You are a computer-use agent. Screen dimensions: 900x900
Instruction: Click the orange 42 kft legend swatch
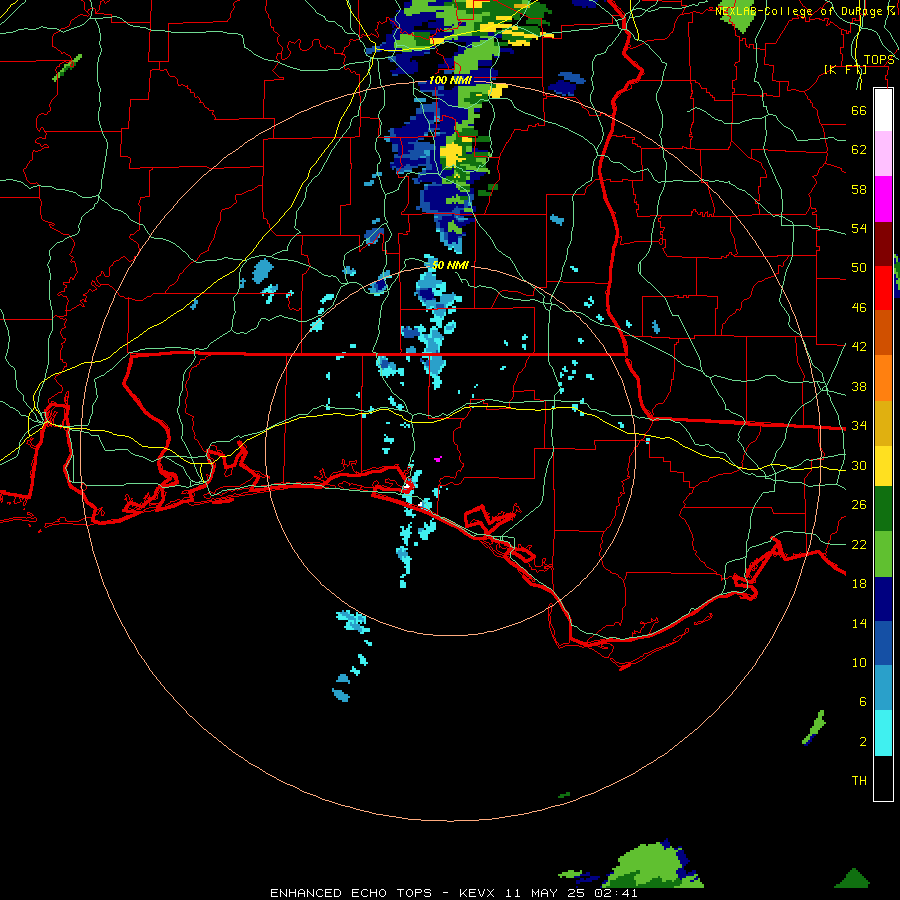pyautogui.click(x=883, y=378)
